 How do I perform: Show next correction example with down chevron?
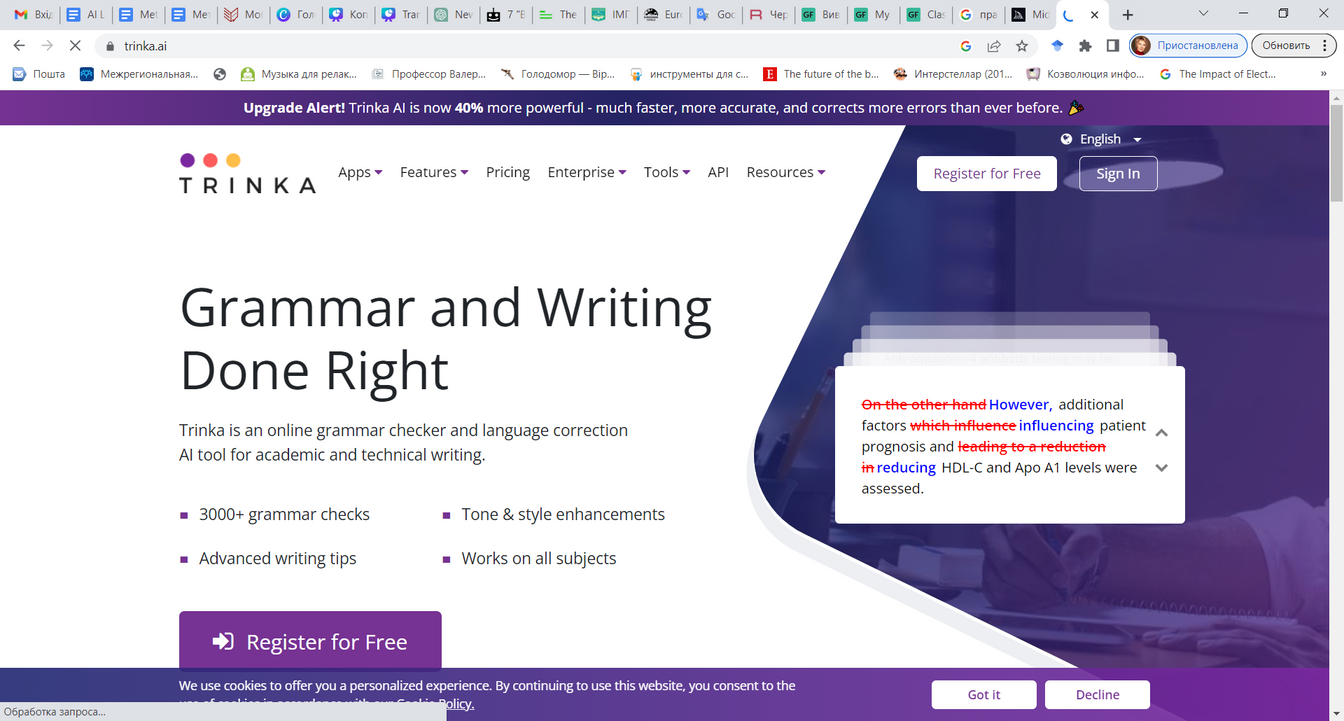[1161, 467]
